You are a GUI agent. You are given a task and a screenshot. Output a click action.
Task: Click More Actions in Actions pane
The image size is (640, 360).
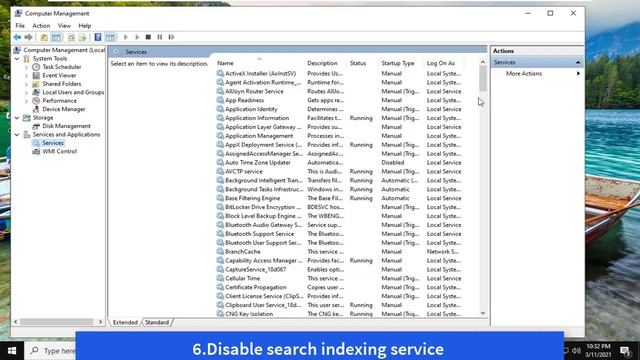[x=524, y=73]
